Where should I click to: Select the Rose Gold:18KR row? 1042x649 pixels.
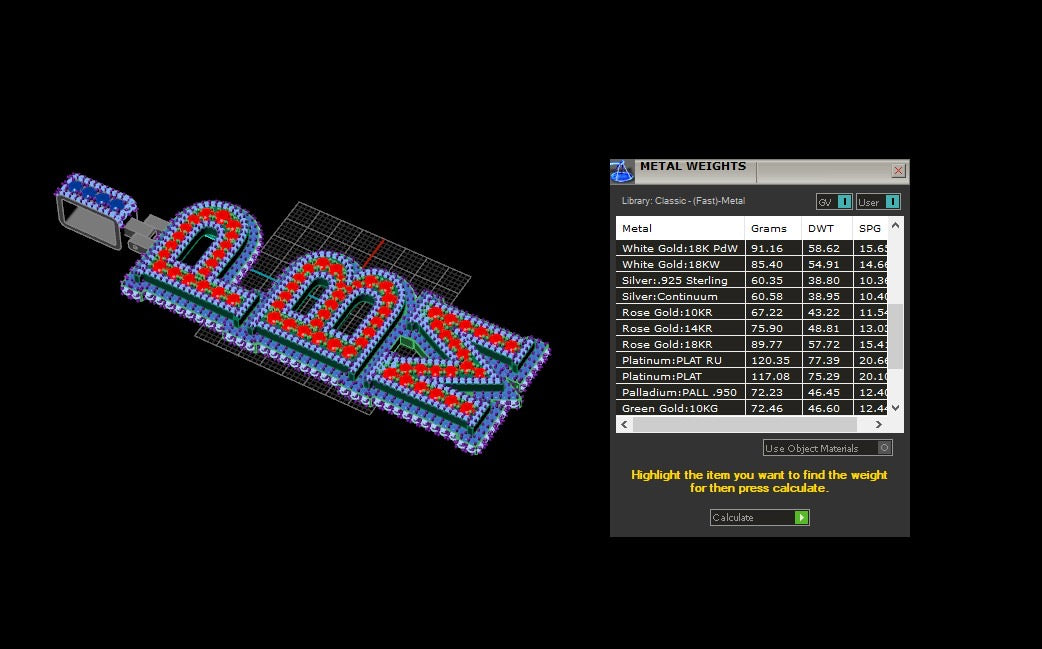(x=752, y=344)
